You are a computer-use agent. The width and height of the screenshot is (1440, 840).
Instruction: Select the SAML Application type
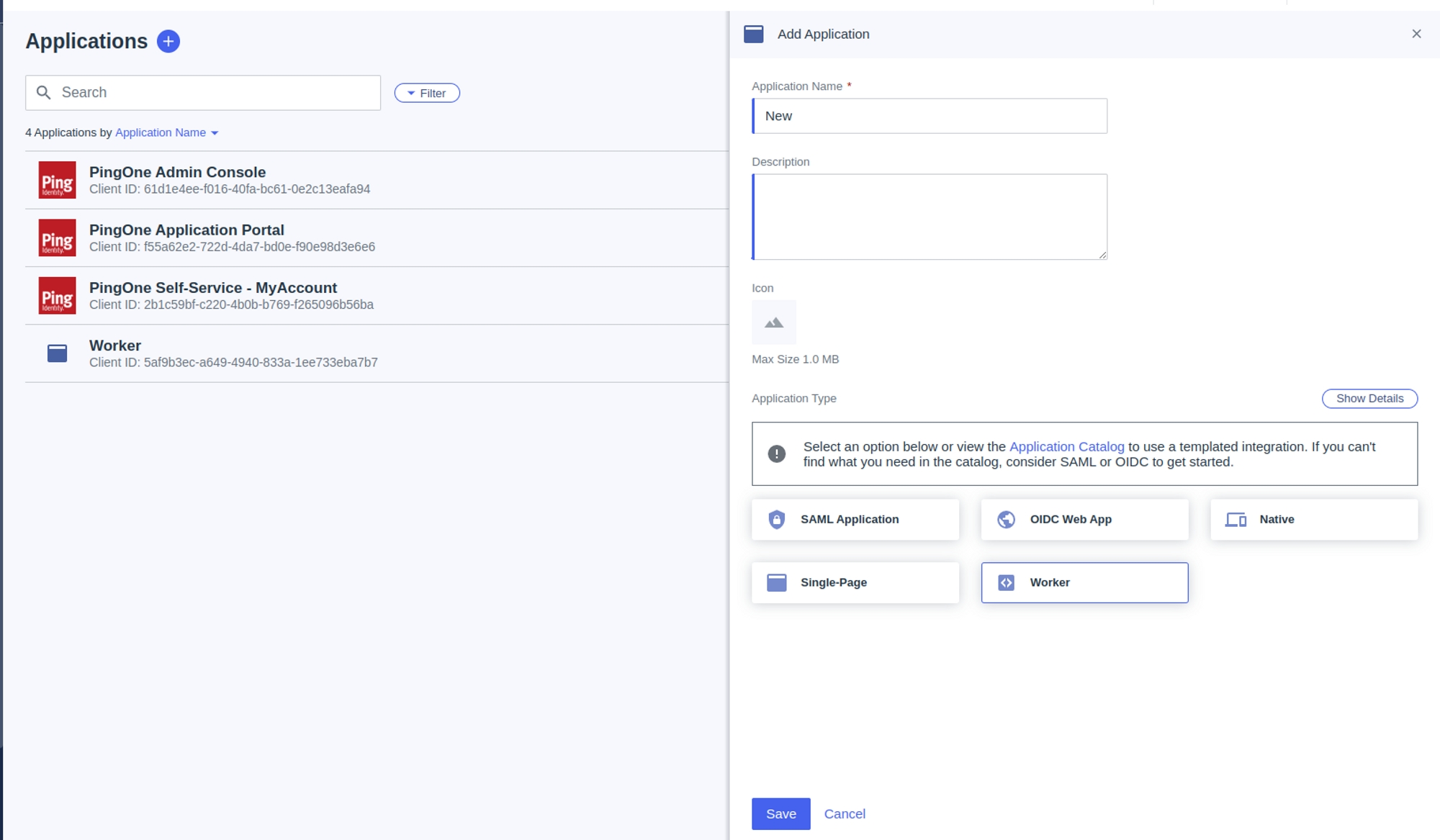[x=855, y=520]
